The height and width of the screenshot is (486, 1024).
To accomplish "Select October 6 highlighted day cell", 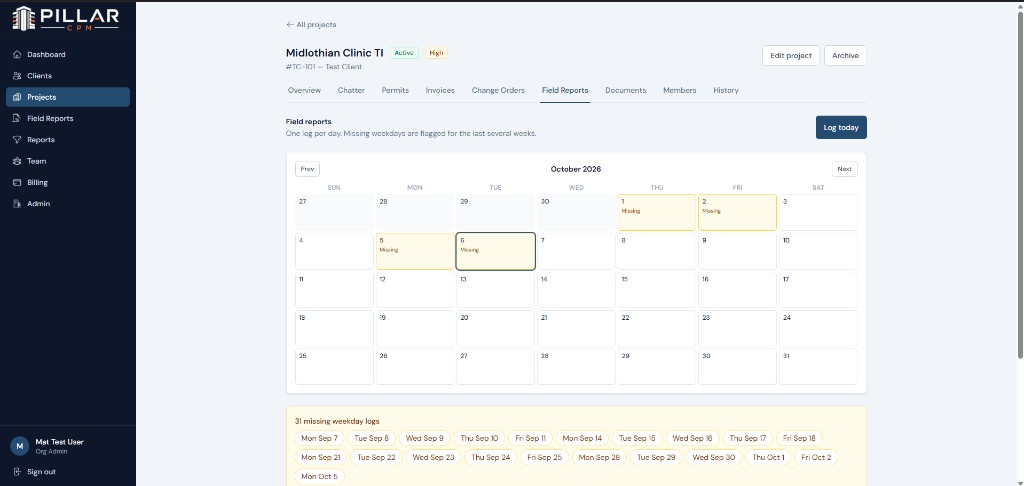I will tap(496, 251).
